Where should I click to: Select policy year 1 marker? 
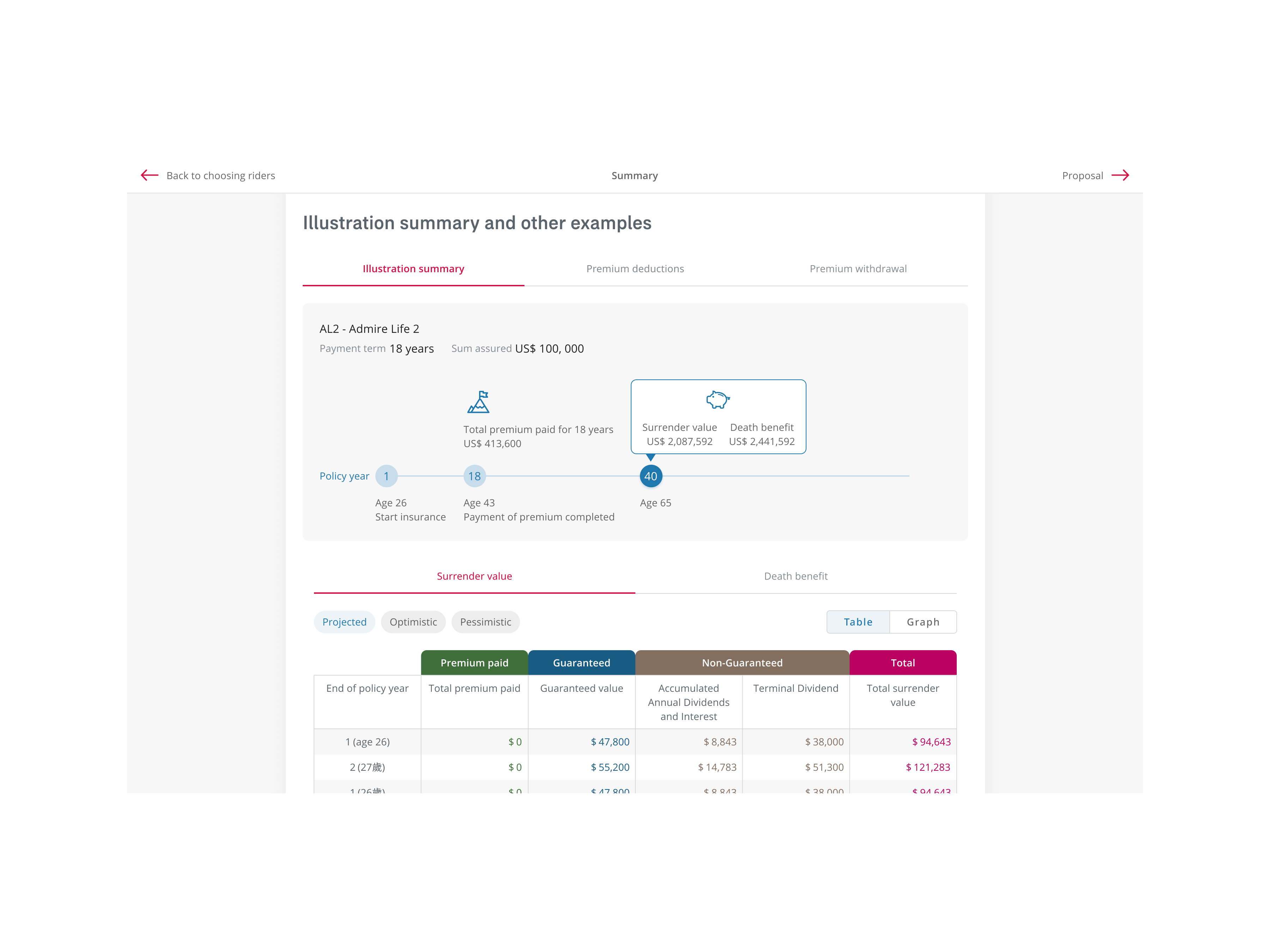coord(386,476)
